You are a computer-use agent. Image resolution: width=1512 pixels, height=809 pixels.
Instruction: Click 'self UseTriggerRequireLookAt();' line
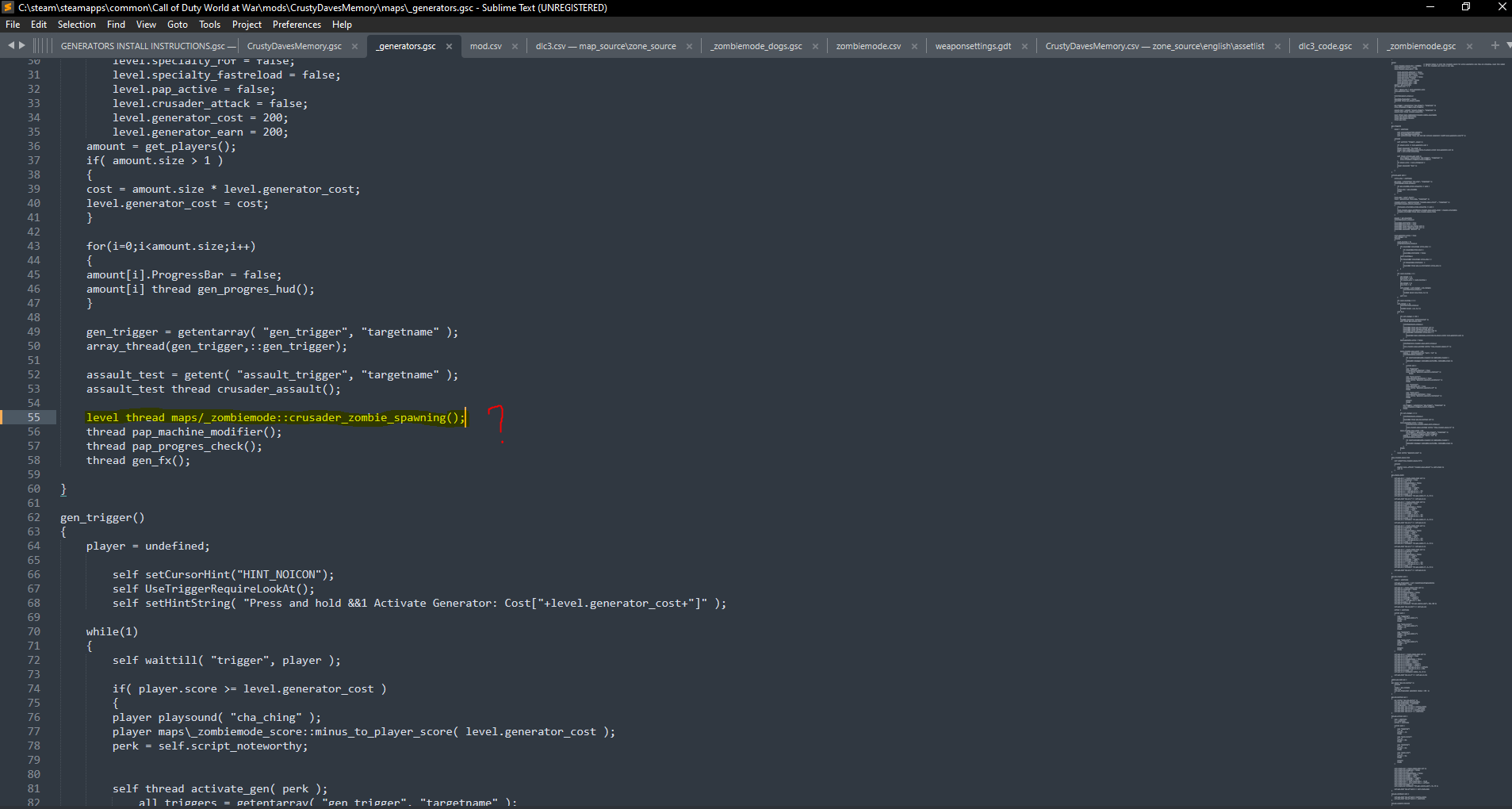(x=213, y=589)
